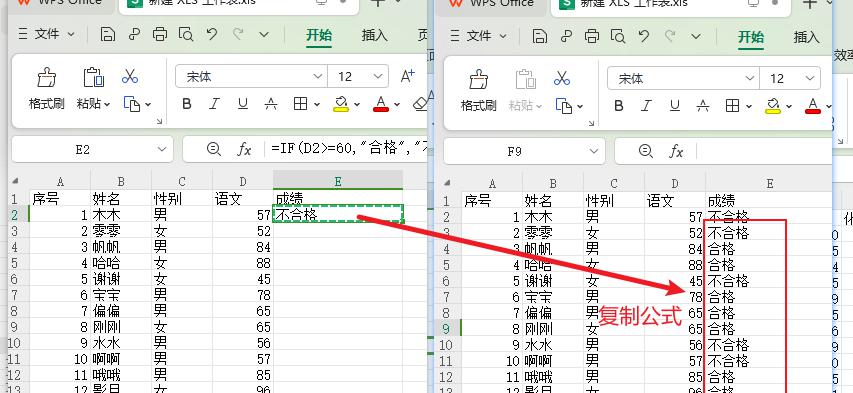
Task: Click fx insert function in left window
Action: (244, 149)
